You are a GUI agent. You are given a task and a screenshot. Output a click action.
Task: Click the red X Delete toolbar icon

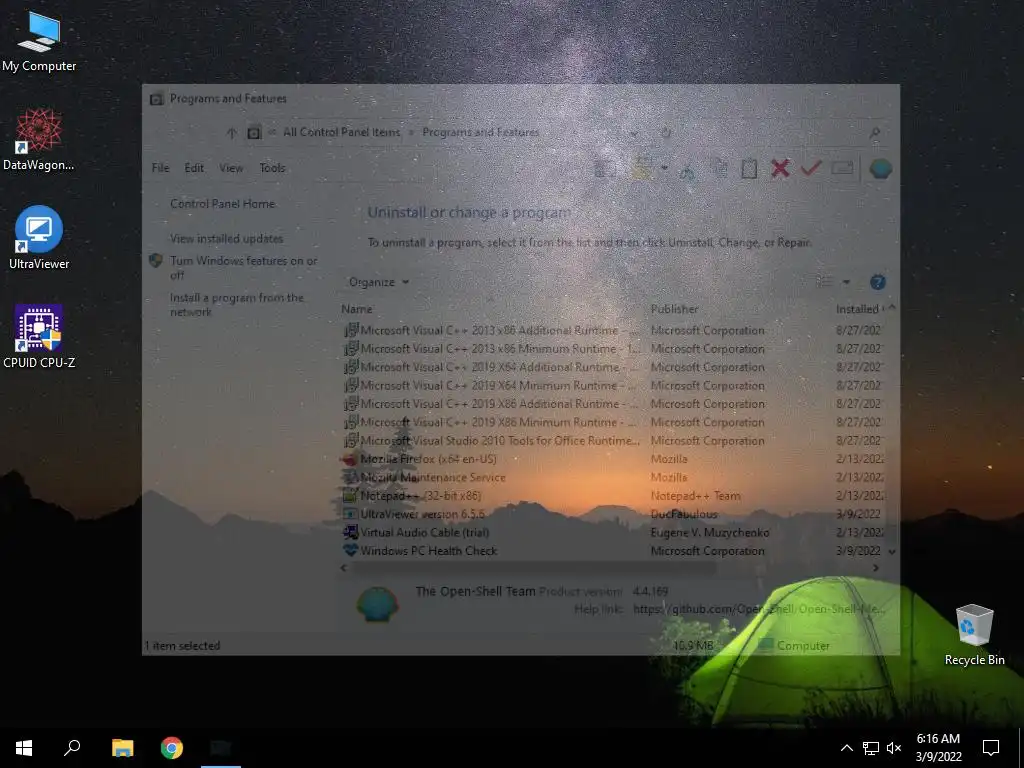click(x=780, y=168)
